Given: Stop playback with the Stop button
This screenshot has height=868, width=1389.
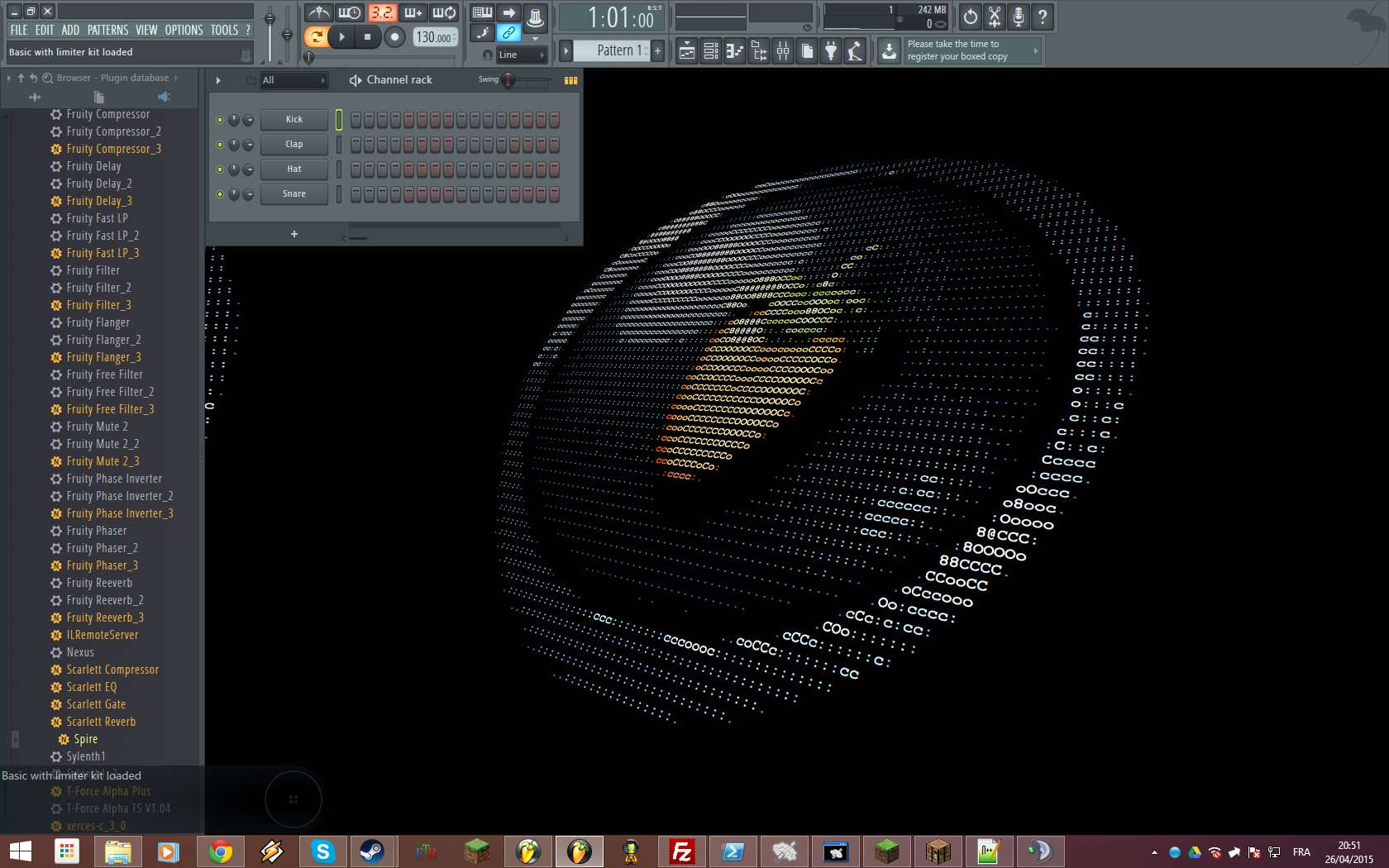Looking at the screenshot, I should (x=368, y=36).
